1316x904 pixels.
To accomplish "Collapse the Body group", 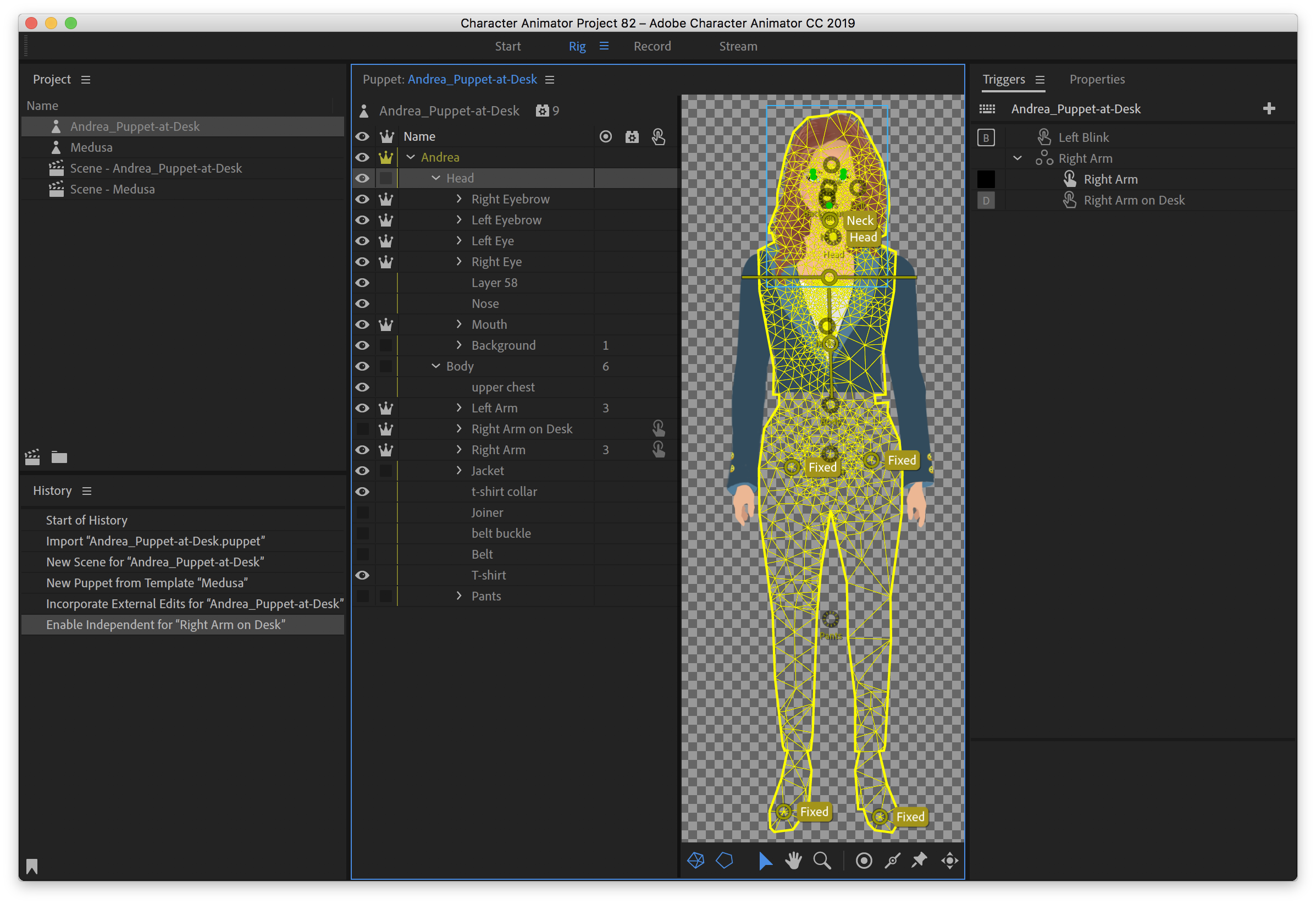I will [435, 366].
